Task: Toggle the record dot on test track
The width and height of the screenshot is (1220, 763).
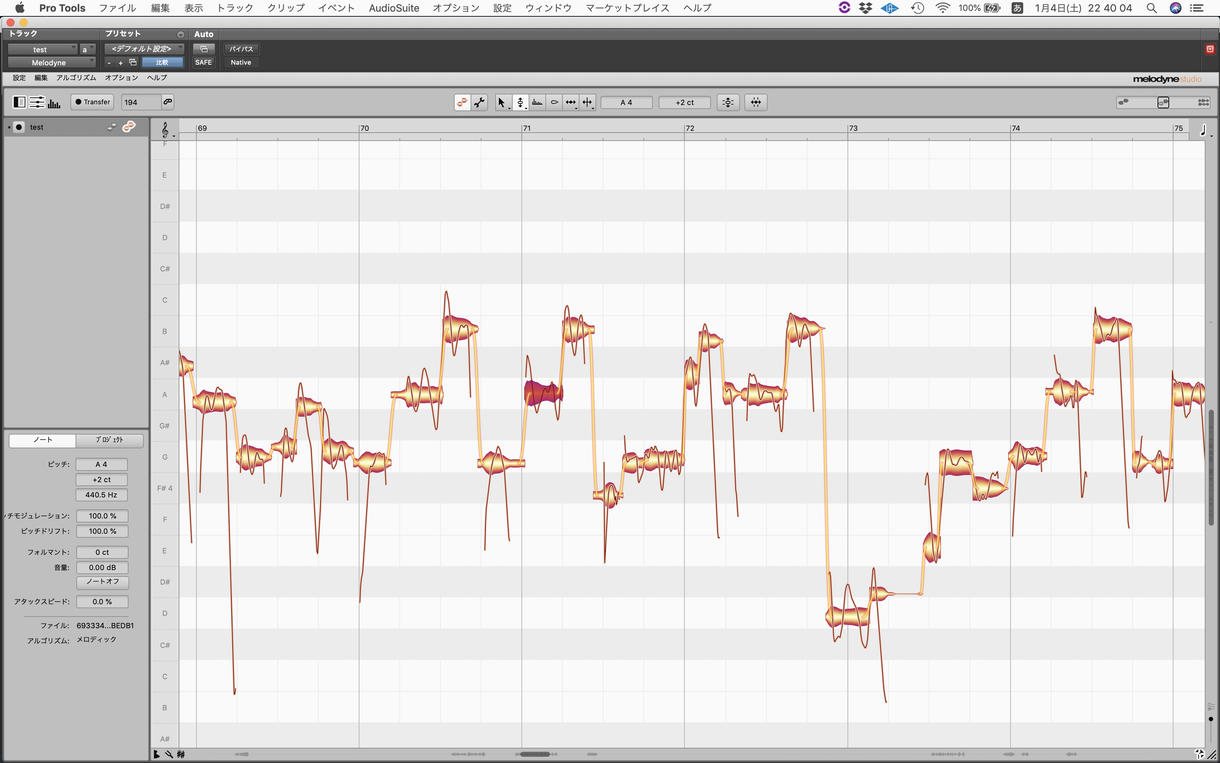Action: coord(18,127)
